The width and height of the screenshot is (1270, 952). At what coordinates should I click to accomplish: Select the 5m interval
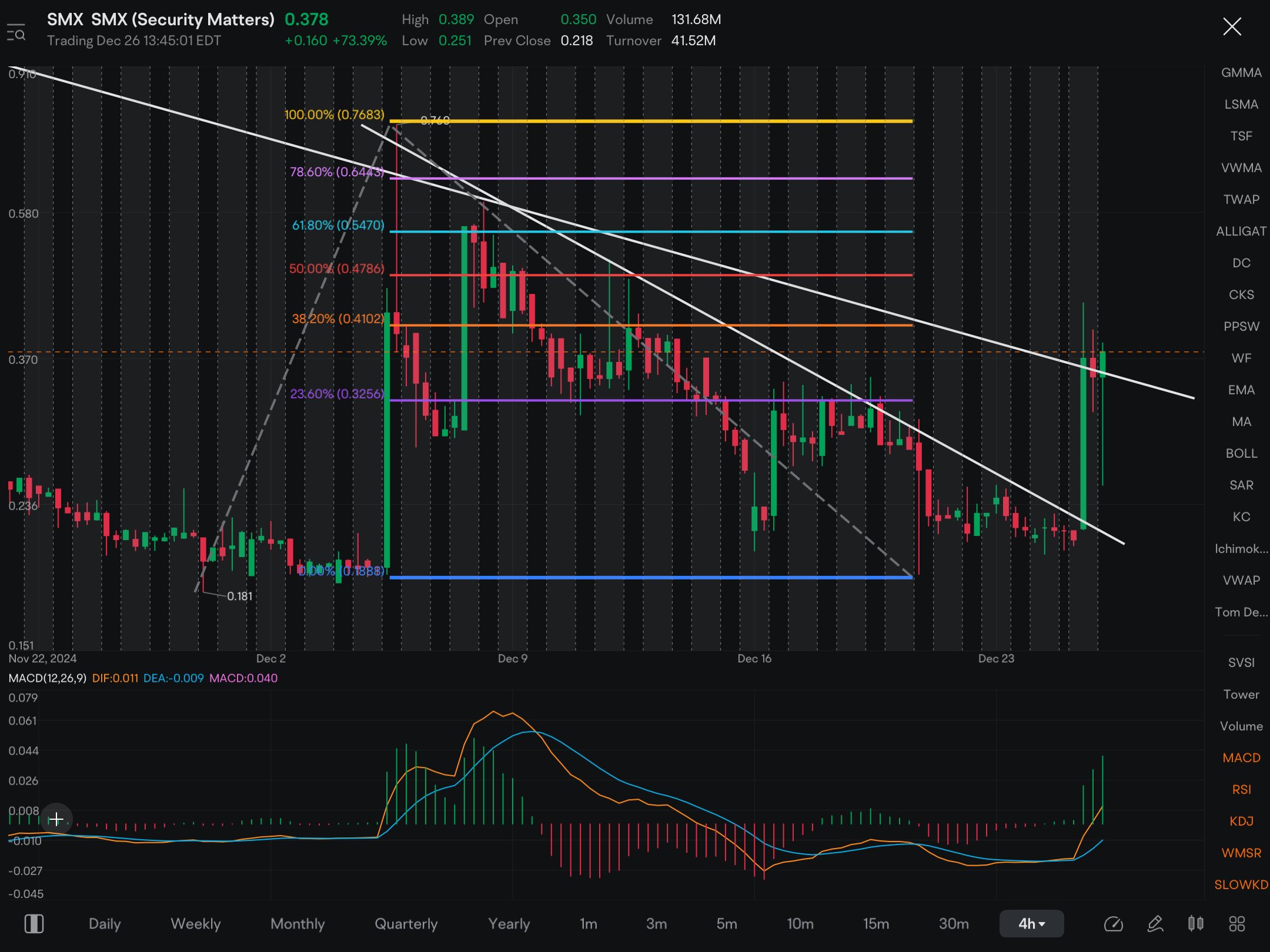(x=727, y=924)
